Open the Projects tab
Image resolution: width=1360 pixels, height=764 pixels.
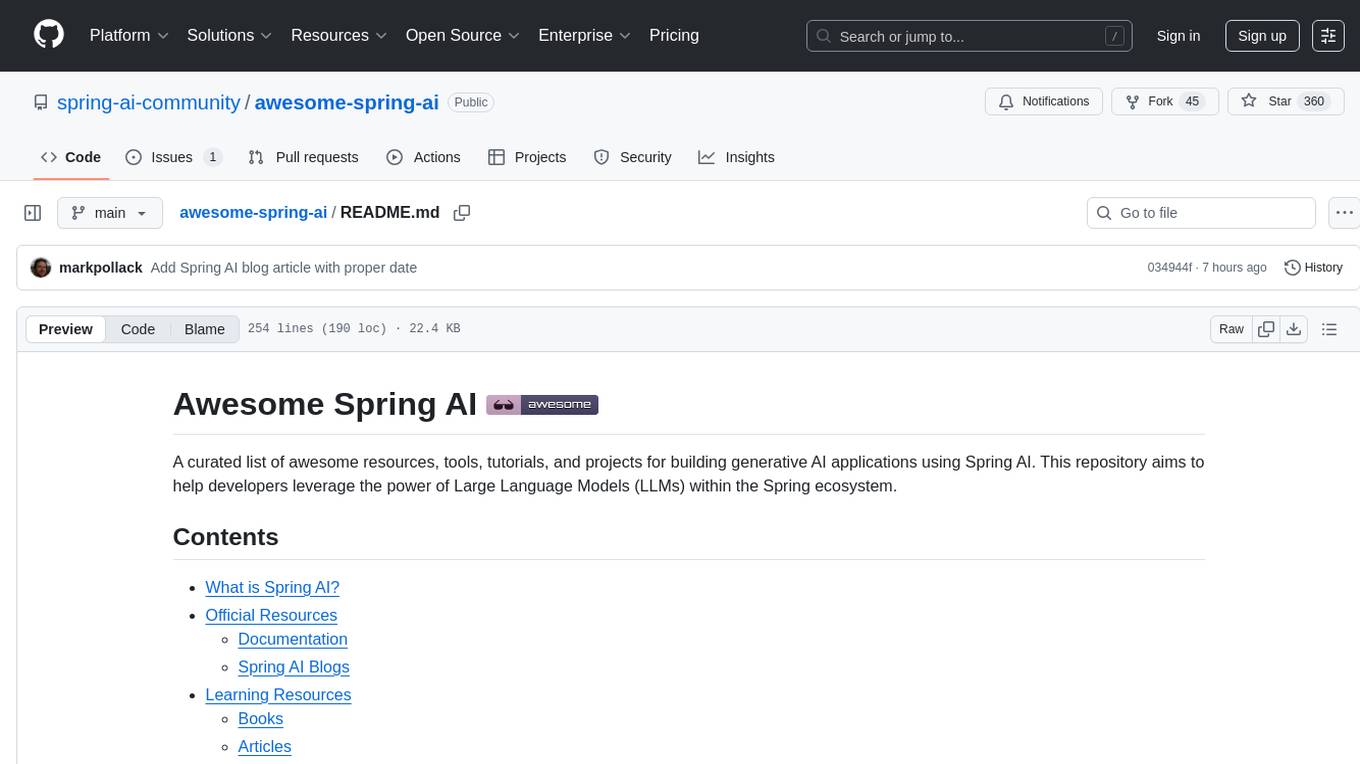point(527,157)
